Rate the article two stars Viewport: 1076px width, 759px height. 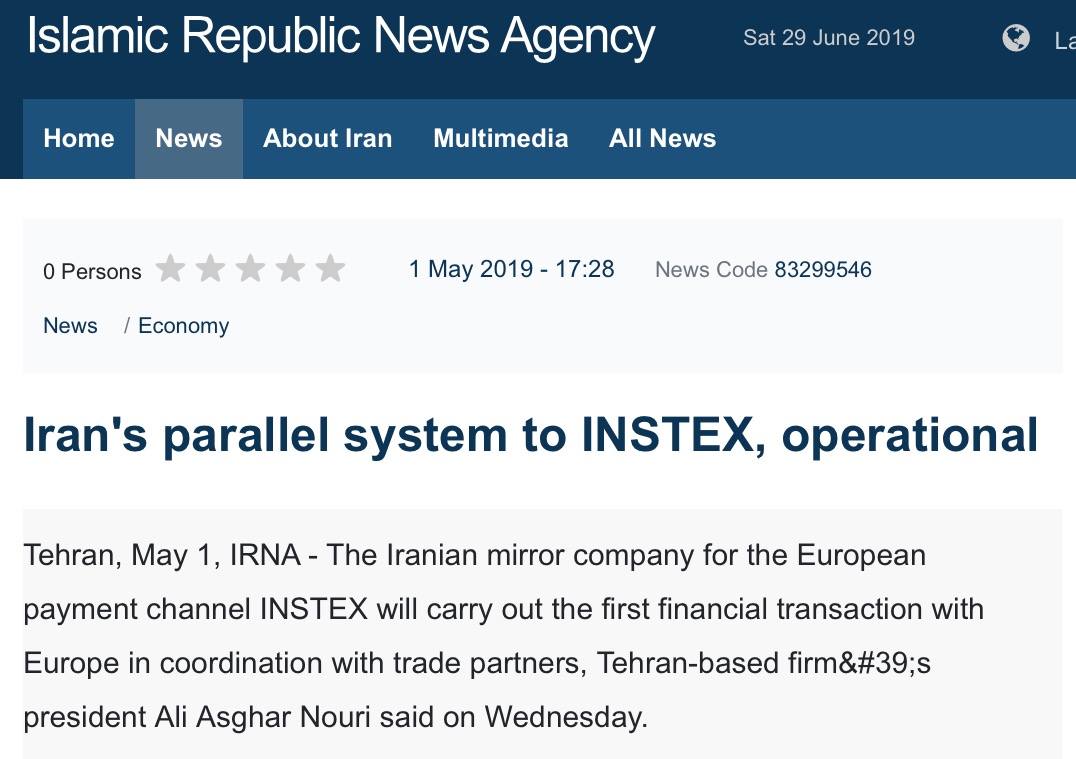pos(210,269)
